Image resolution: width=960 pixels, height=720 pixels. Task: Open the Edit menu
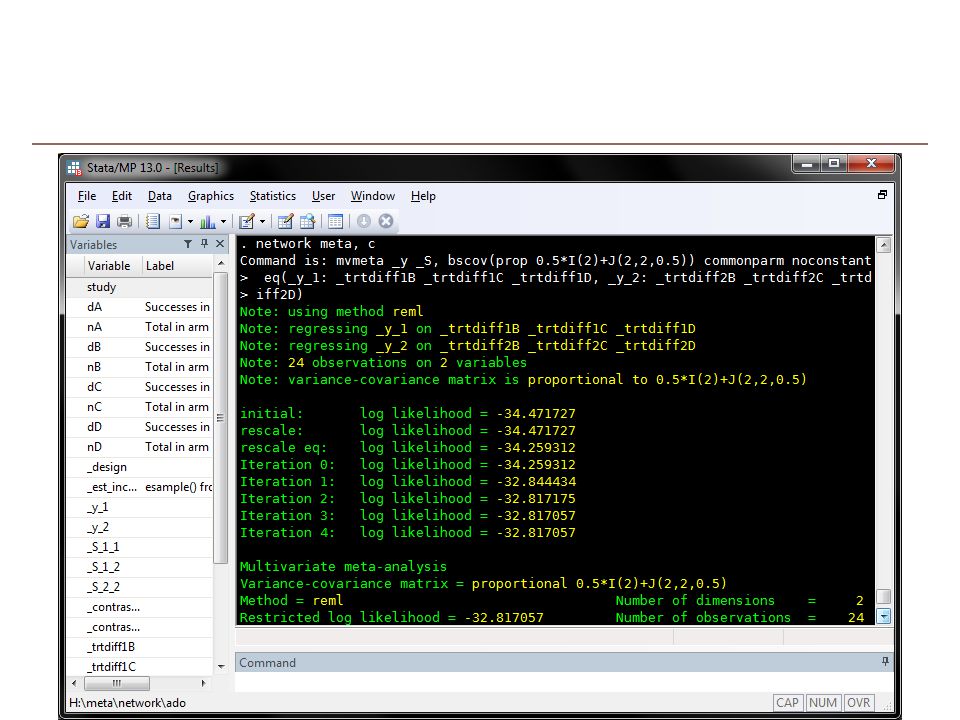point(122,196)
